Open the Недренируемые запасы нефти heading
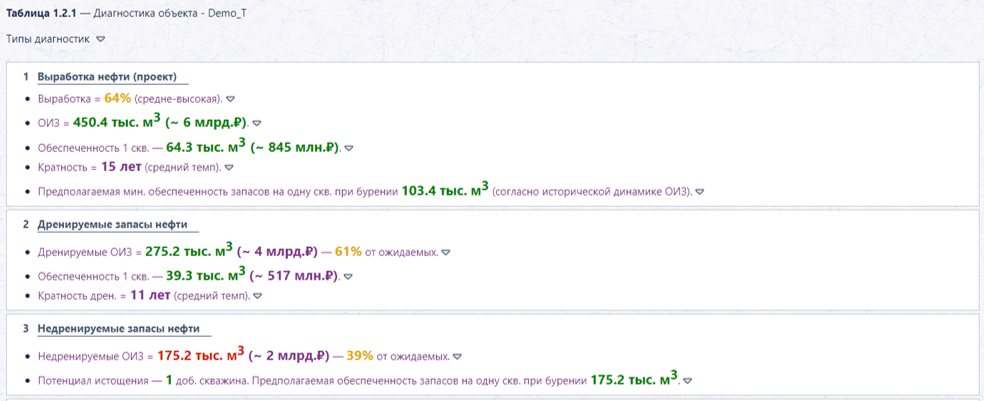984x401 pixels. click(119, 328)
